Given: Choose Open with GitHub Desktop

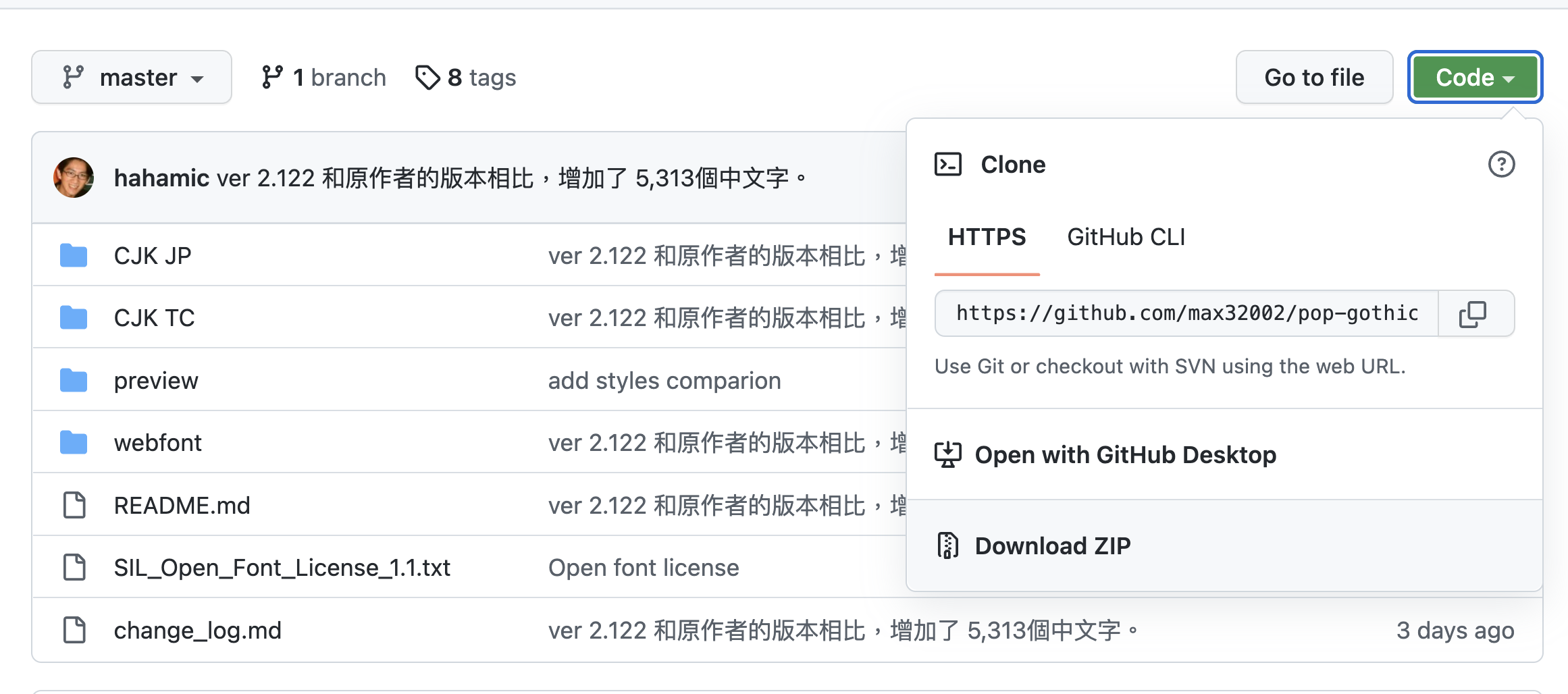Looking at the screenshot, I should pyautogui.click(x=1125, y=455).
